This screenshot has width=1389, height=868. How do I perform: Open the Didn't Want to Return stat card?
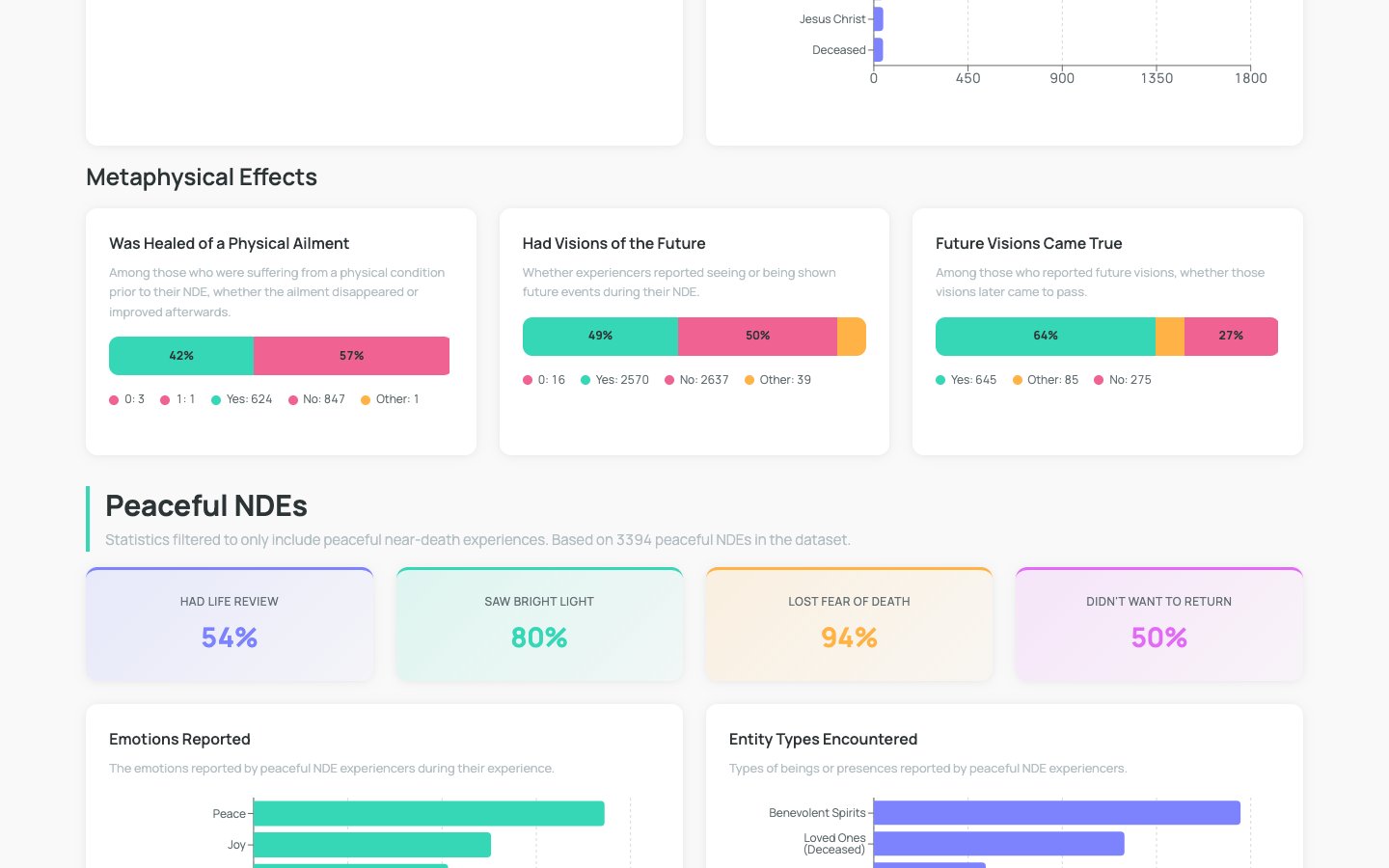[1159, 624]
